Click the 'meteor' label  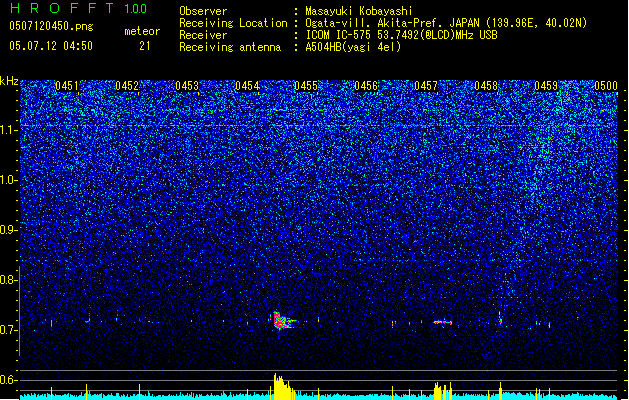pos(142,31)
